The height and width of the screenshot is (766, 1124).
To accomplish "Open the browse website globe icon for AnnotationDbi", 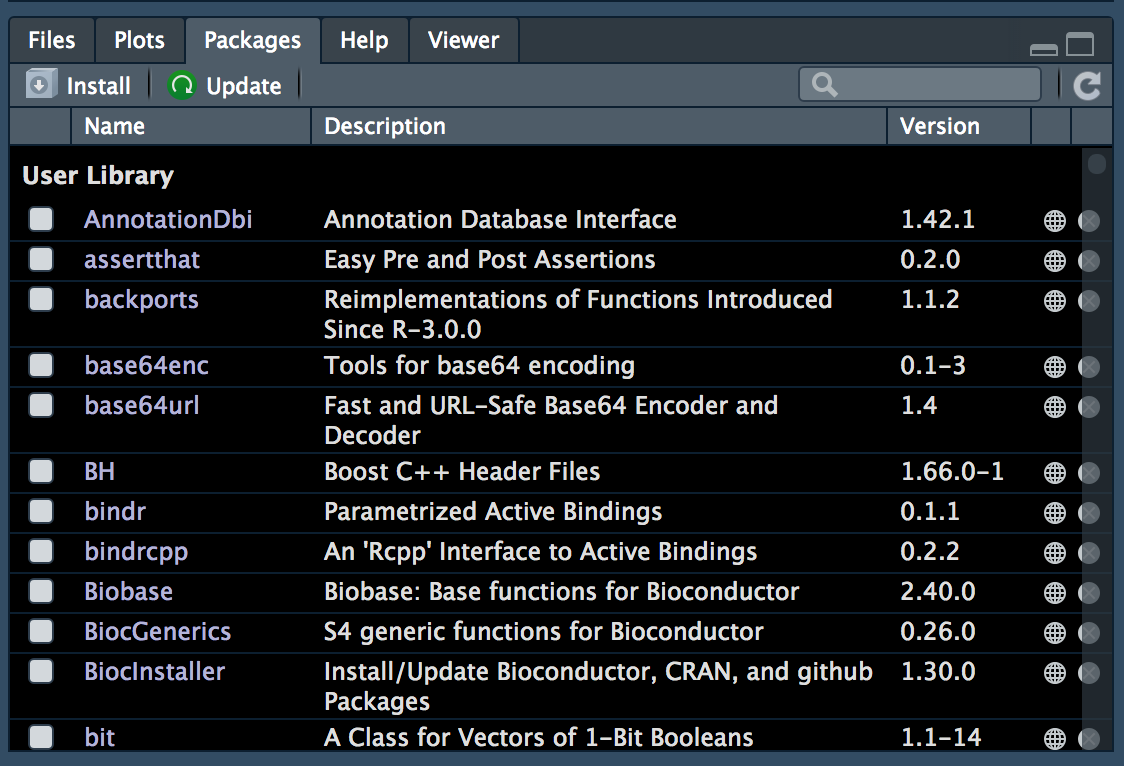I will [1055, 220].
